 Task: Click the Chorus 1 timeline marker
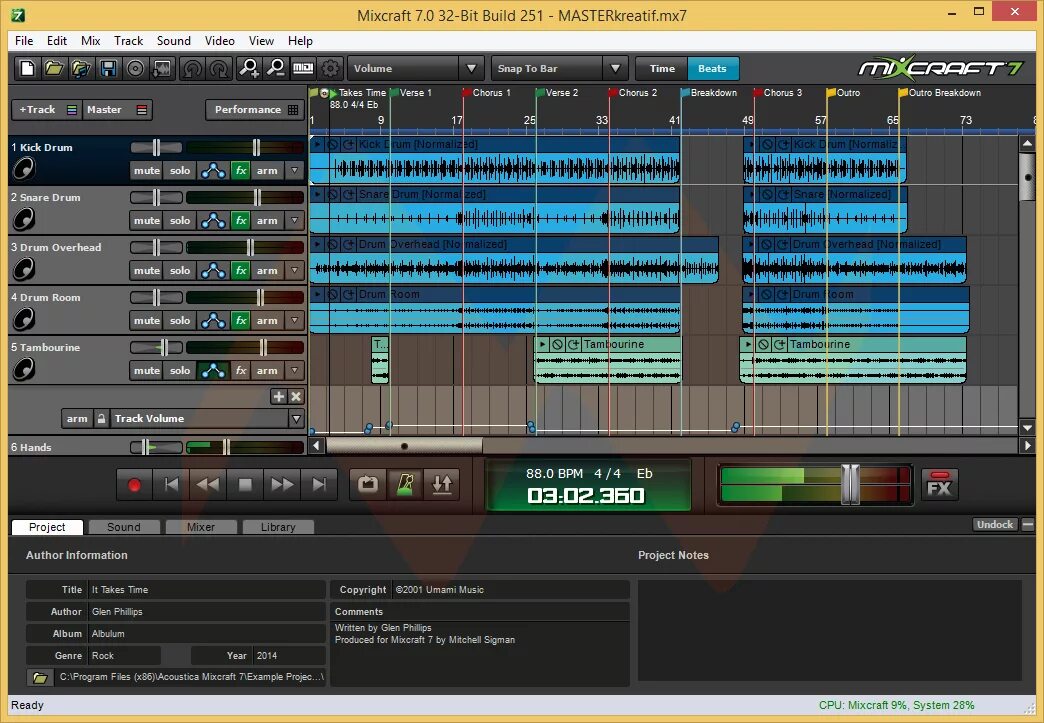[x=486, y=93]
